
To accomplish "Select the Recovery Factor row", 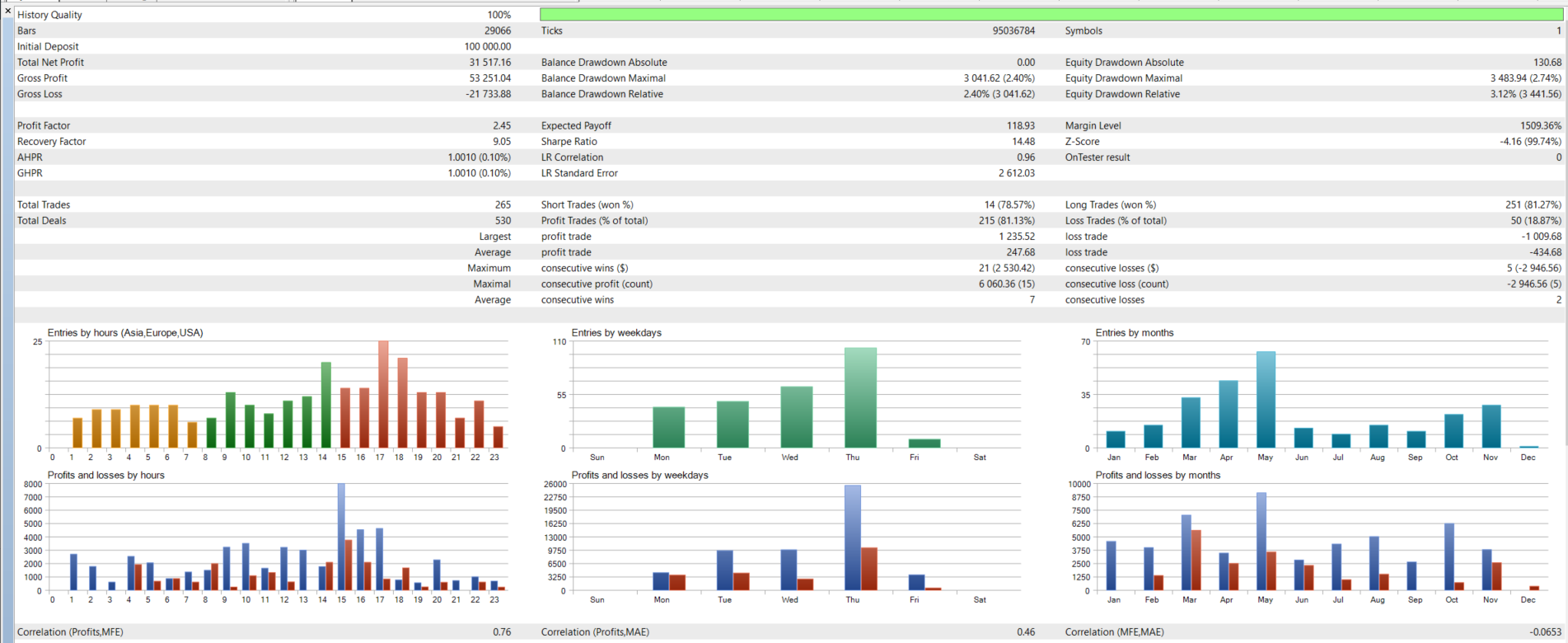I will tap(264, 141).
